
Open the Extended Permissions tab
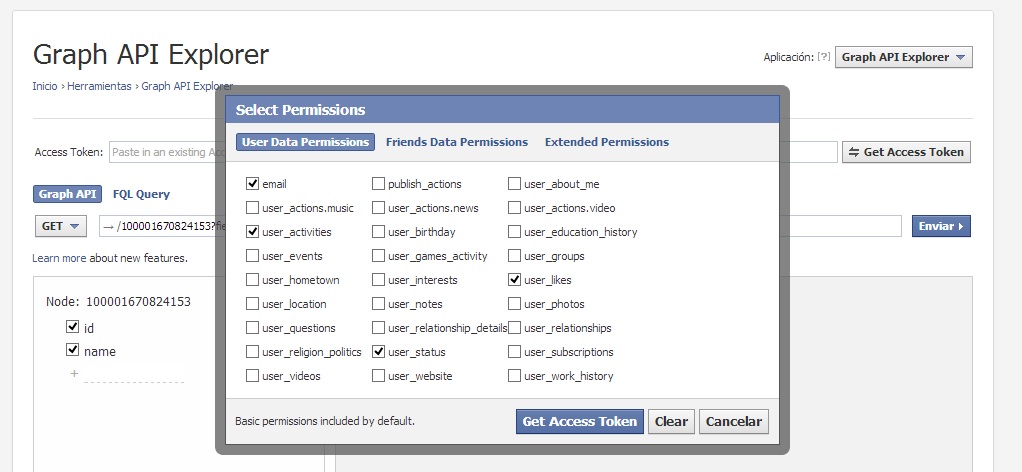pos(606,142)
